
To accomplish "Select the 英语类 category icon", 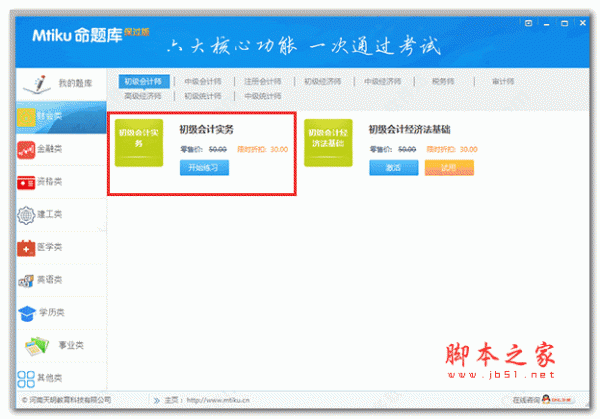I will (x=26, y=280).
